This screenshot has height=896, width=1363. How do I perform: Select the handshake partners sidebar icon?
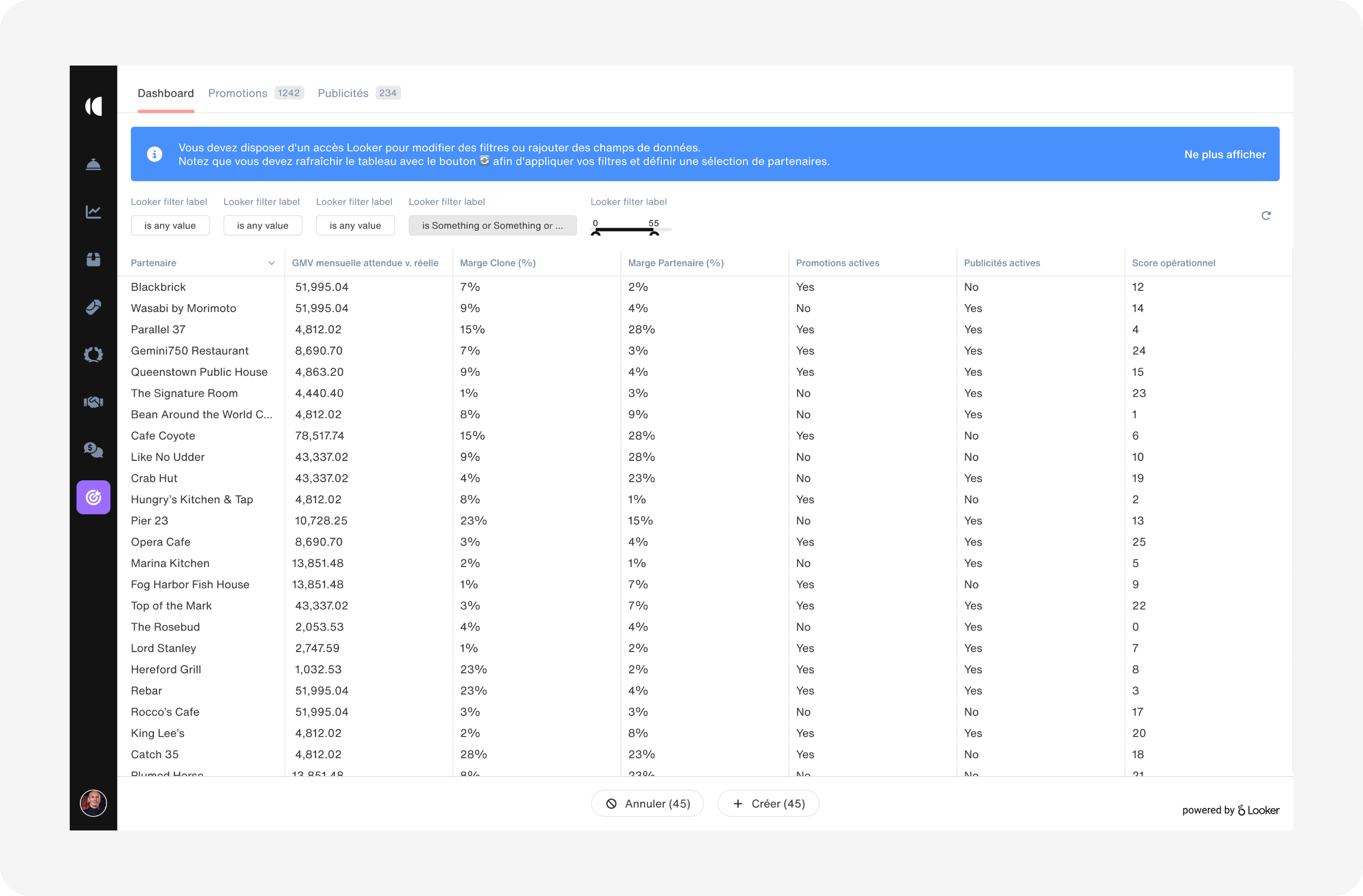pyautogui.click(x=93, y=402)
